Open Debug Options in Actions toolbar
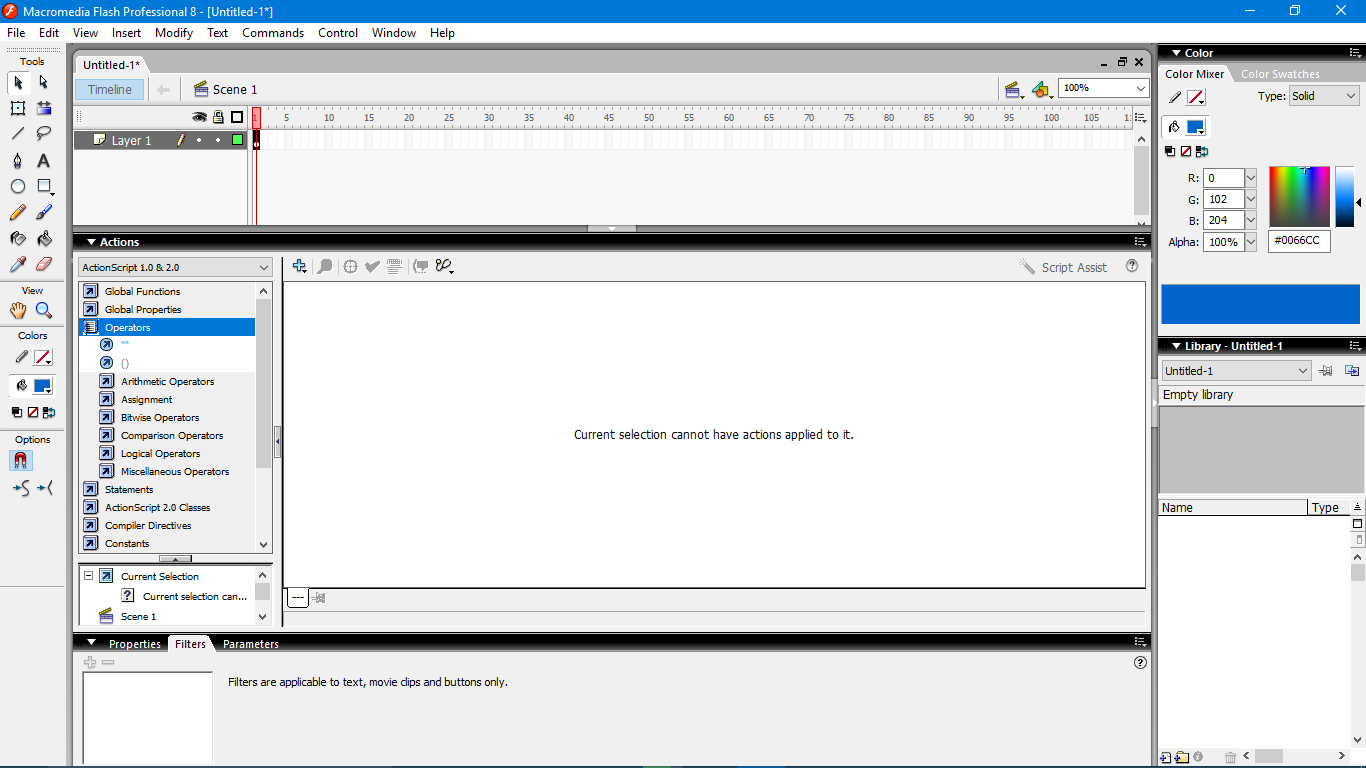Image resolution: width=1366 pixels, height=768 pixels. pyautogui.click(x=445, y=266)
